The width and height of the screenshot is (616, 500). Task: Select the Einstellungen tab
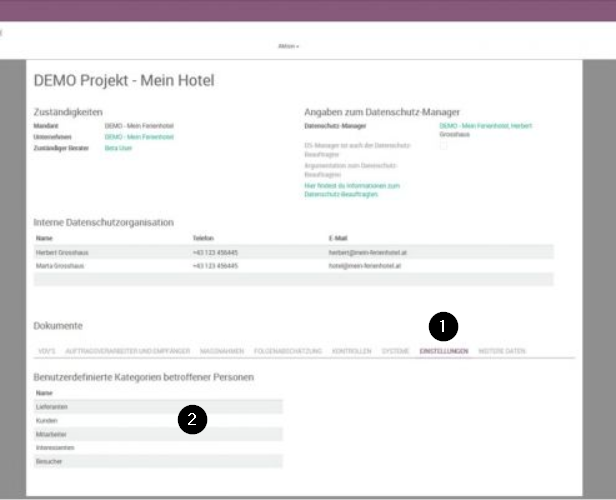(444, 351)
